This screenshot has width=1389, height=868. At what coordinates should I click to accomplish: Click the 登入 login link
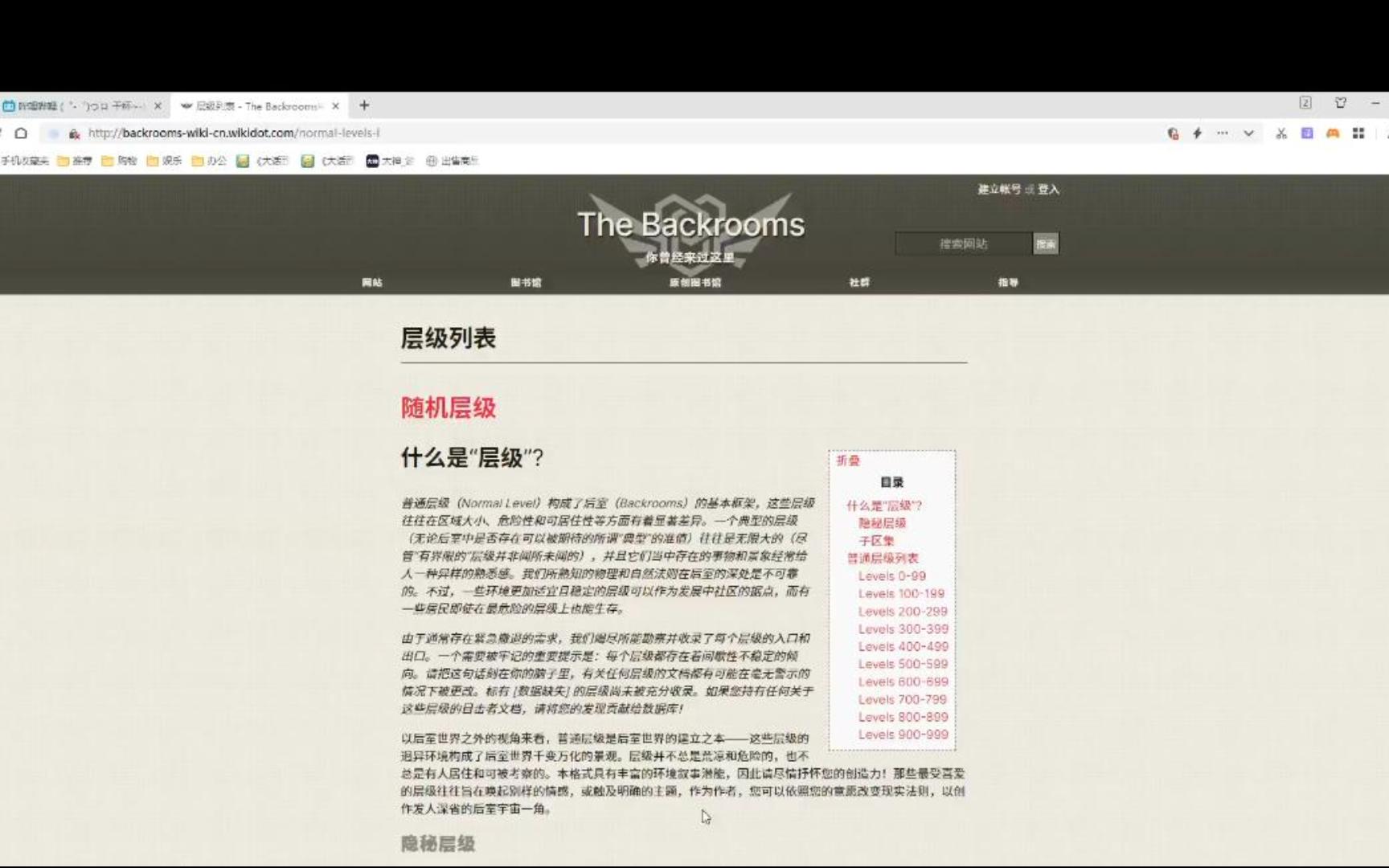(x=1048, y=190)
